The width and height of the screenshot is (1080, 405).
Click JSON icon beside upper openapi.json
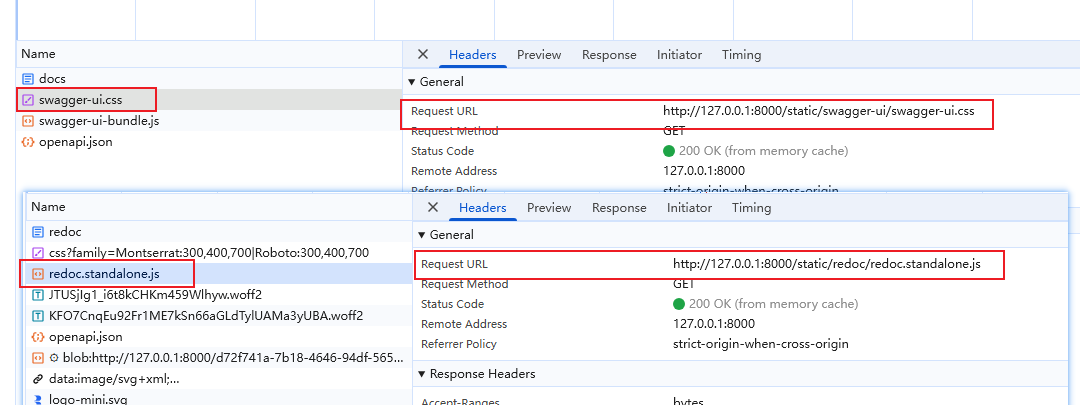tap(28, 143)
